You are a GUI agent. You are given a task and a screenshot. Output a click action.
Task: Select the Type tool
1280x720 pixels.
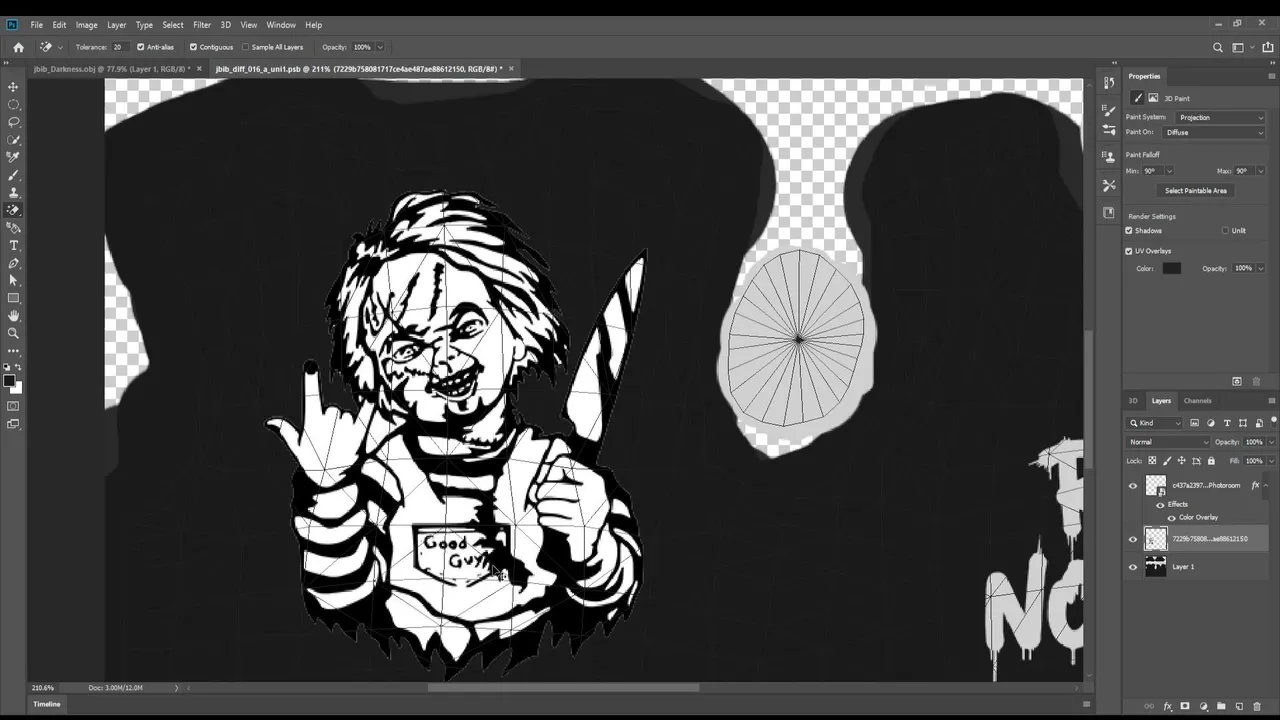14,245
